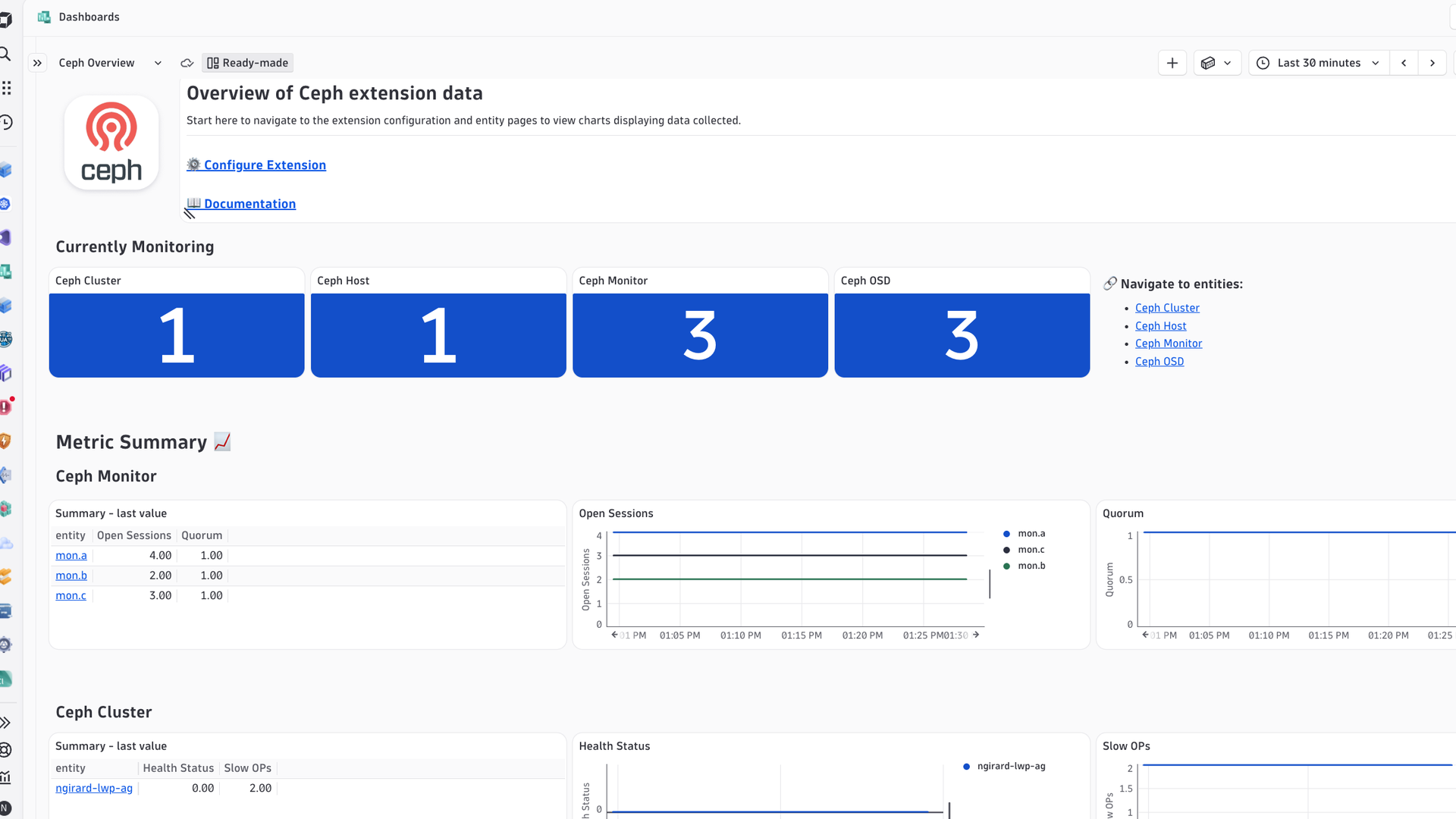Open the Documentation link
This screenshot has height=819, width=1456.
(249, 203)
